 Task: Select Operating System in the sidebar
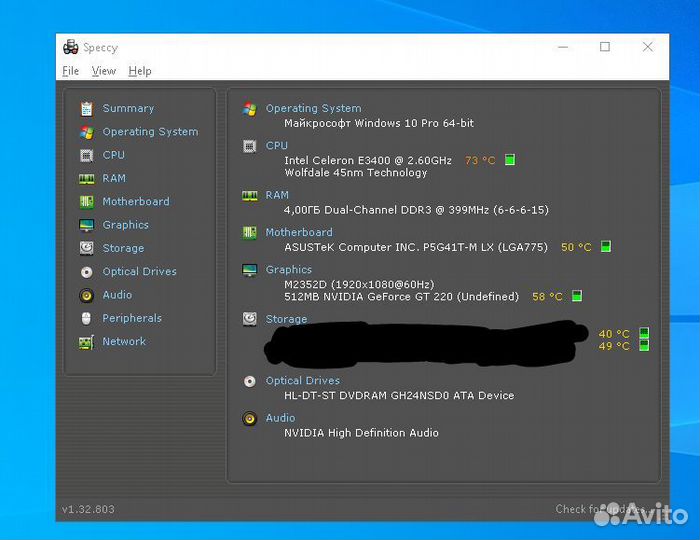150,132
